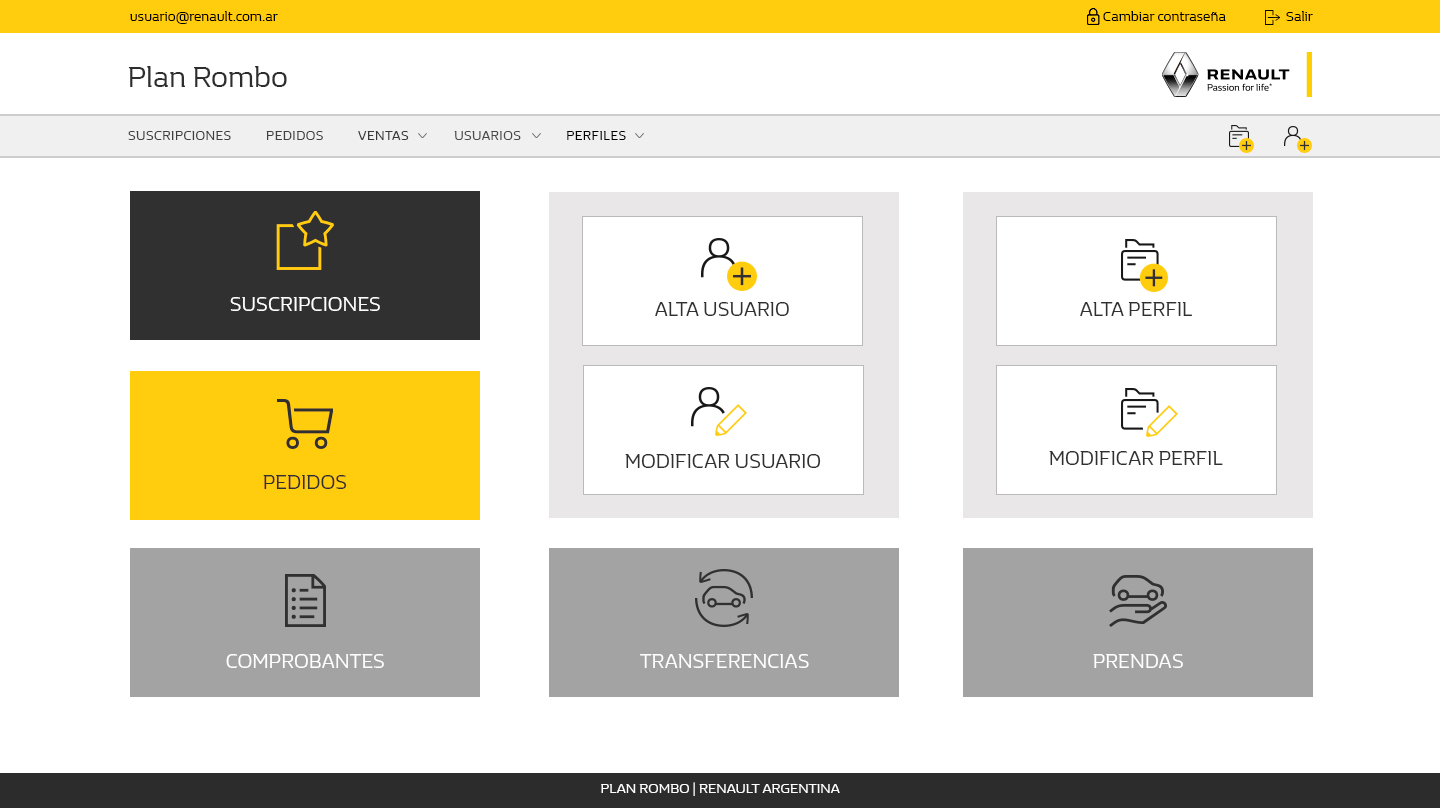Select the Modificar Usuario edit-user icon

tap(722, 410)
